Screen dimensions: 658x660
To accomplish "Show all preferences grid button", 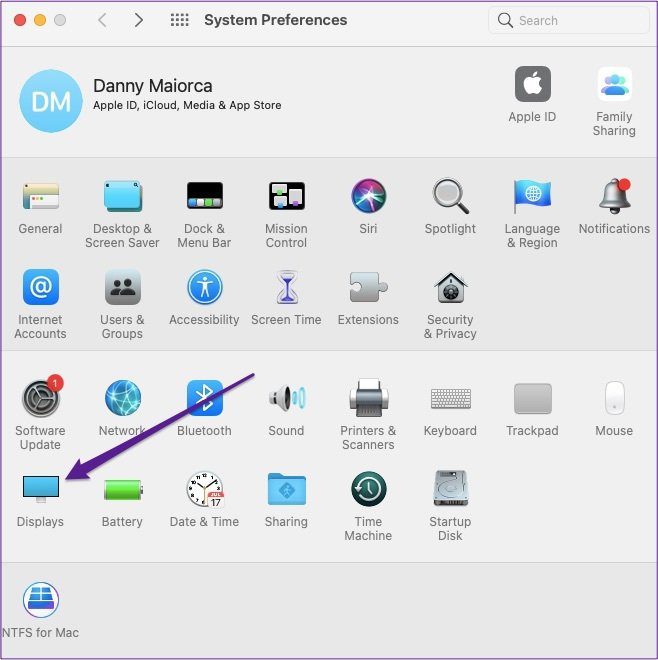I will tap(180, 20).
